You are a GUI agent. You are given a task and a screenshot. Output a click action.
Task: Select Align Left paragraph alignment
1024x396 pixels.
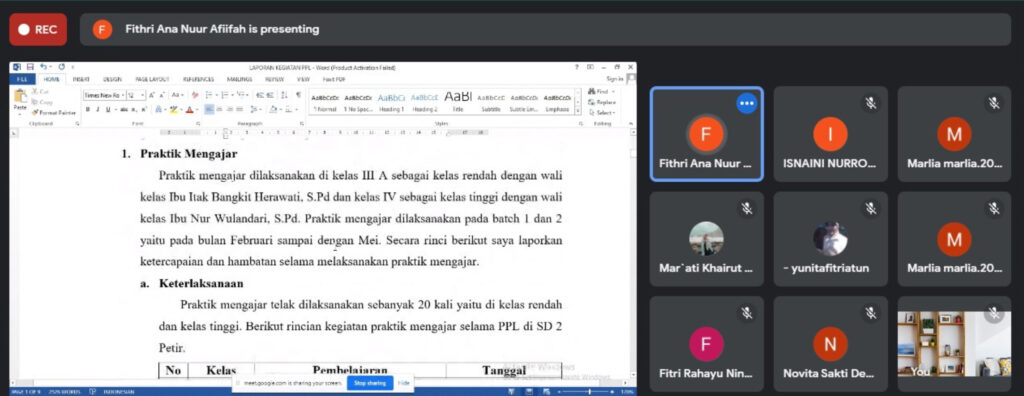point(209,109)
